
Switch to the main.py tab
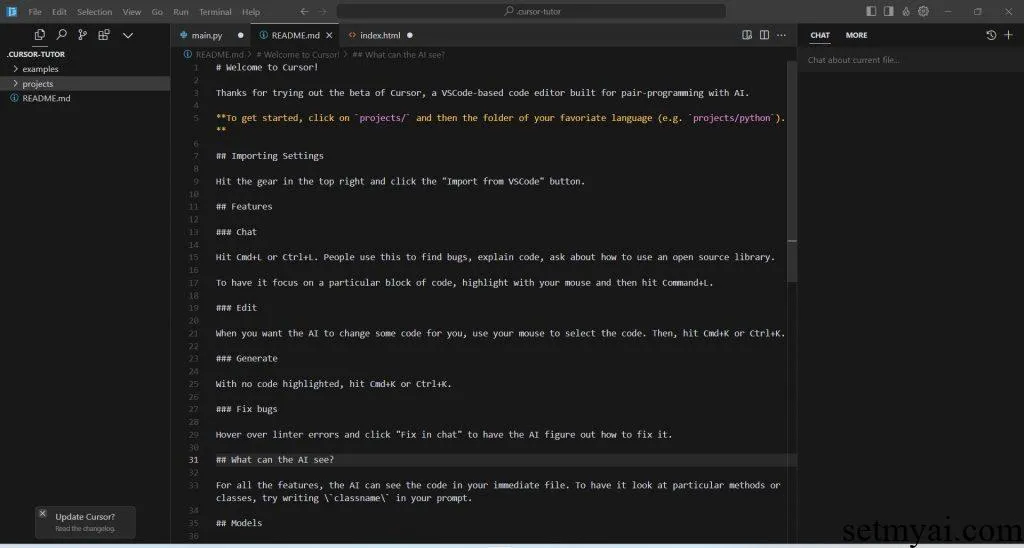206,35
